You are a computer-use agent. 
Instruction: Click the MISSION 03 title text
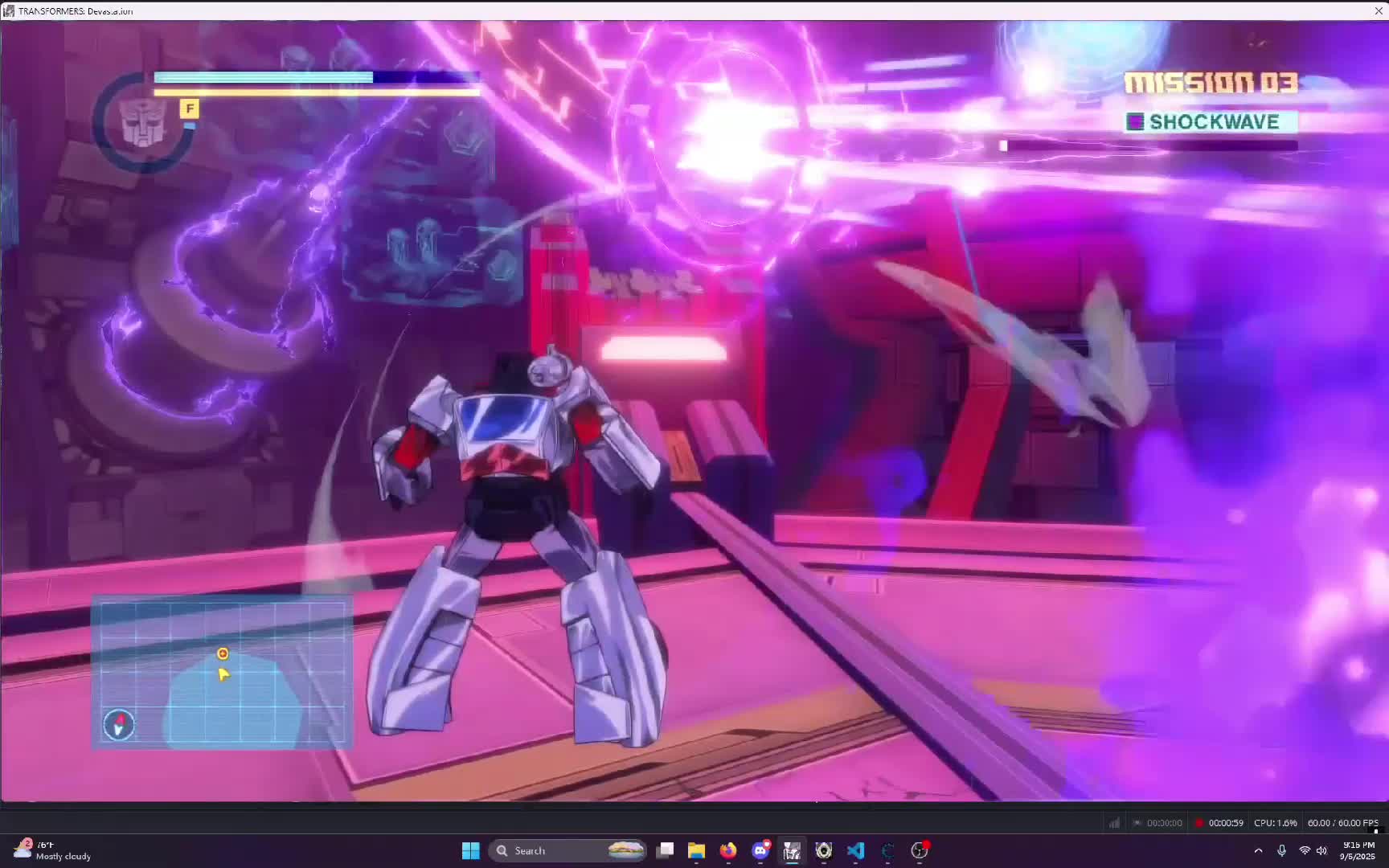[x=1211, y=83]
